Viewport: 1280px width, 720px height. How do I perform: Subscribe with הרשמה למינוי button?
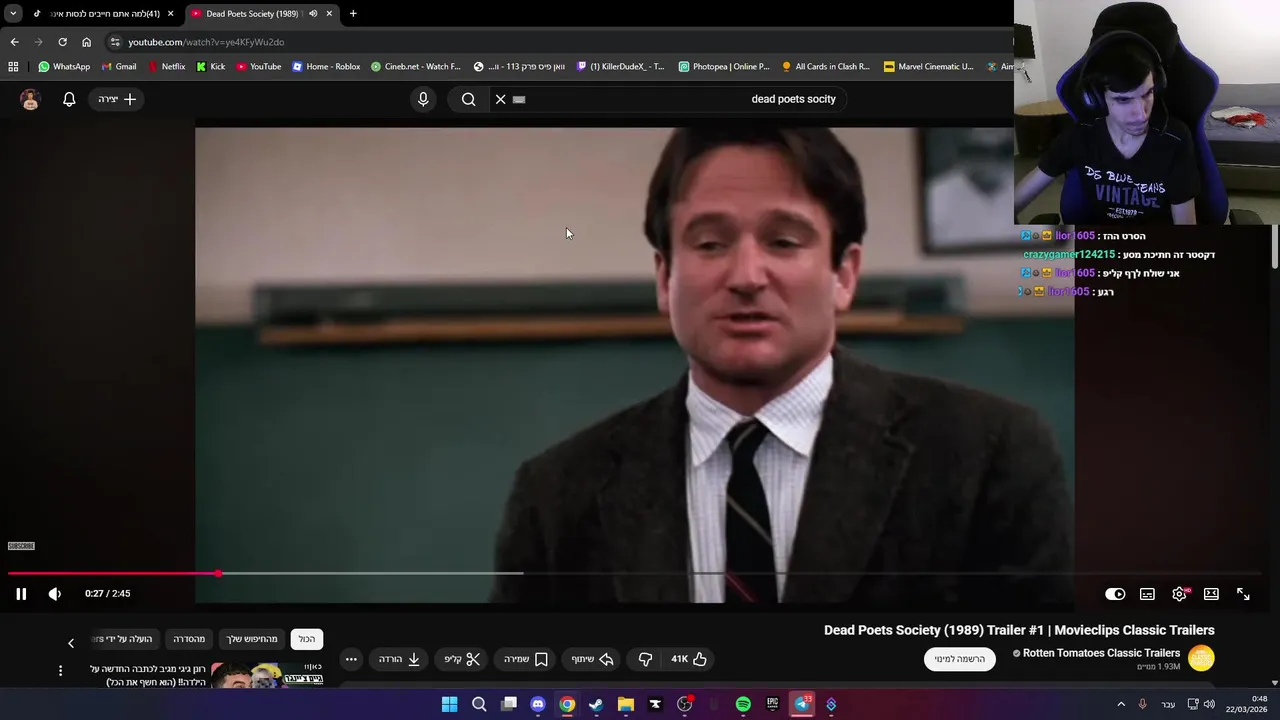(x=960, y=659)
